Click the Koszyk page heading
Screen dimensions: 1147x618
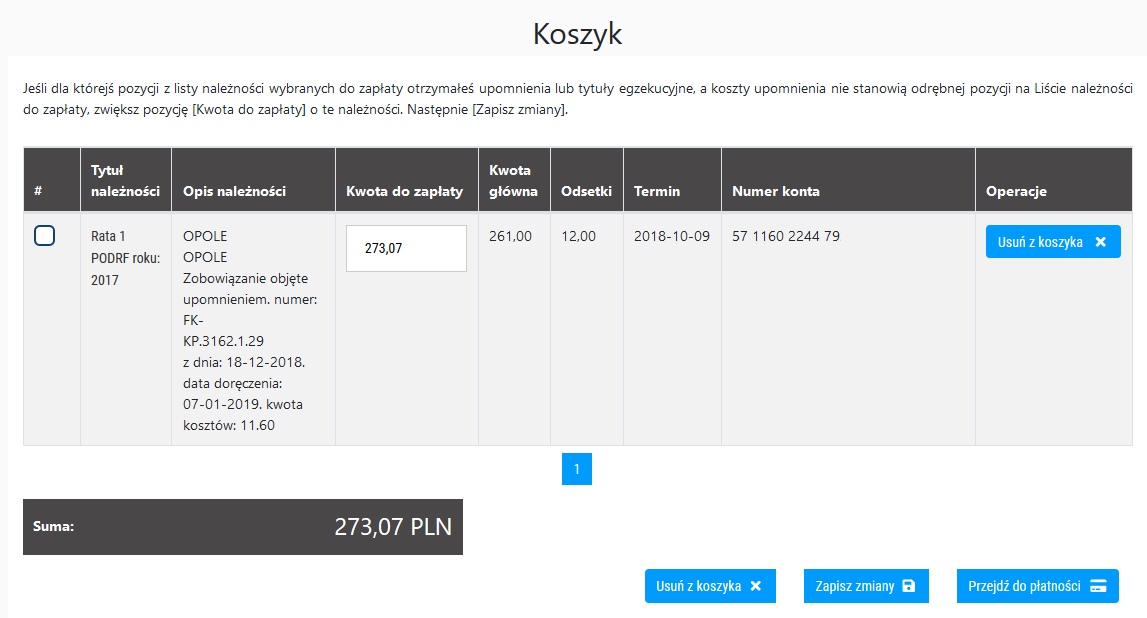[x=577, y=34]
